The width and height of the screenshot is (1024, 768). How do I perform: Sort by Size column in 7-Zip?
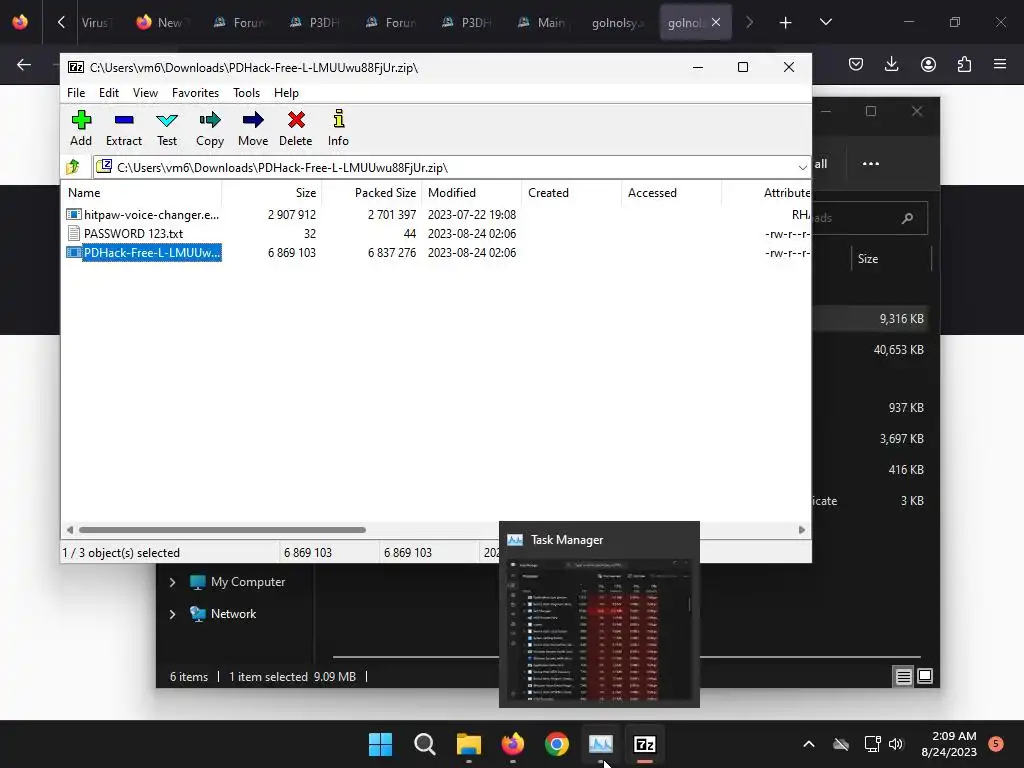point(272,193)
